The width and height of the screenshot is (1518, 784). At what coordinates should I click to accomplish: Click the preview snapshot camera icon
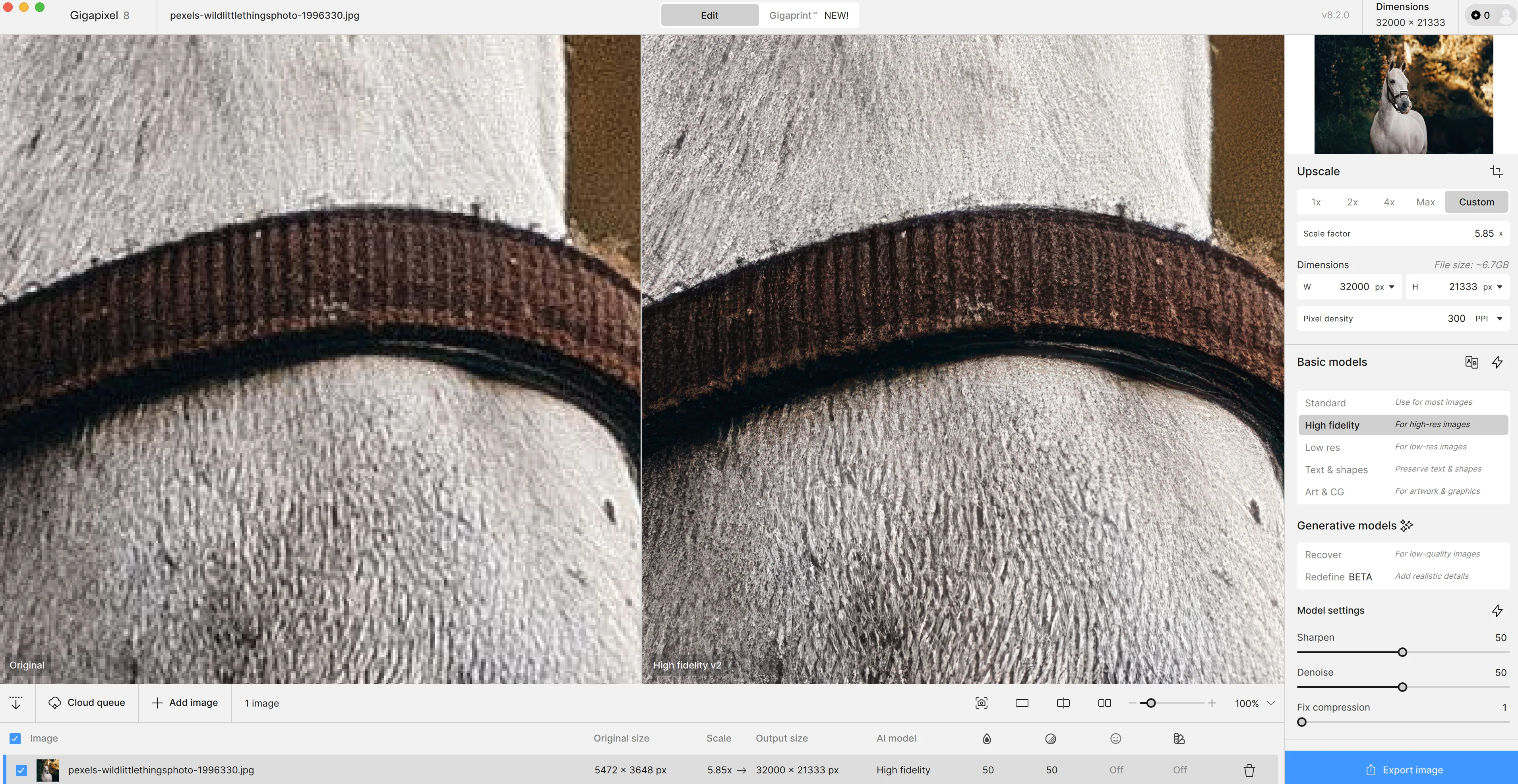(981, 703)
